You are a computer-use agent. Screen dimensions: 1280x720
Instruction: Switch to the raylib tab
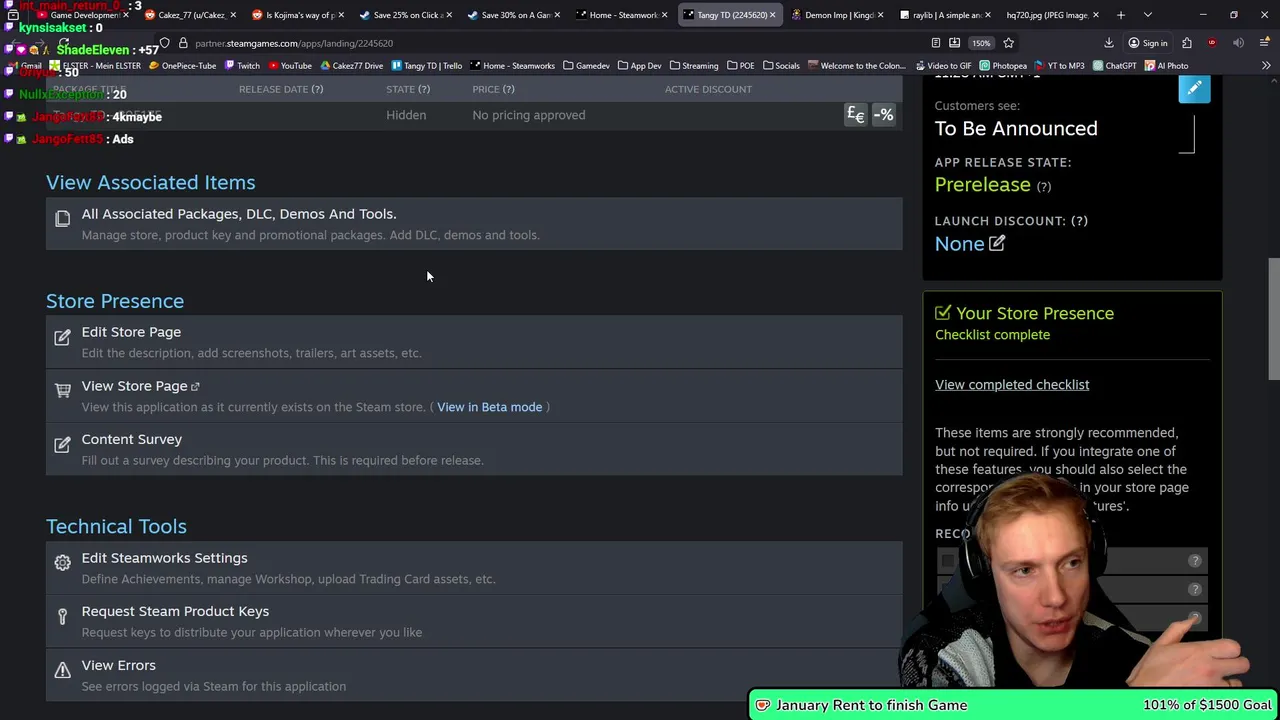(x=943, y=15)
